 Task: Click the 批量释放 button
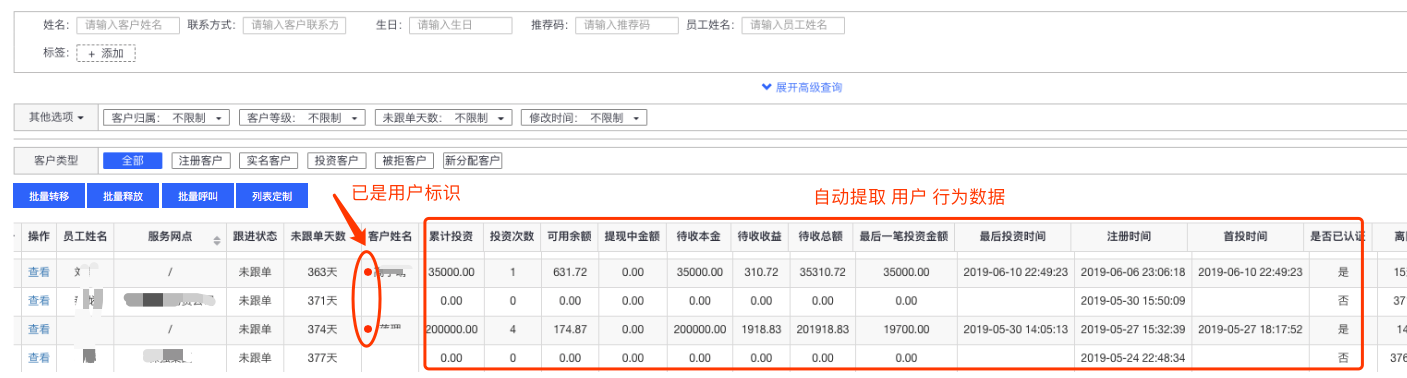[123, 197]
